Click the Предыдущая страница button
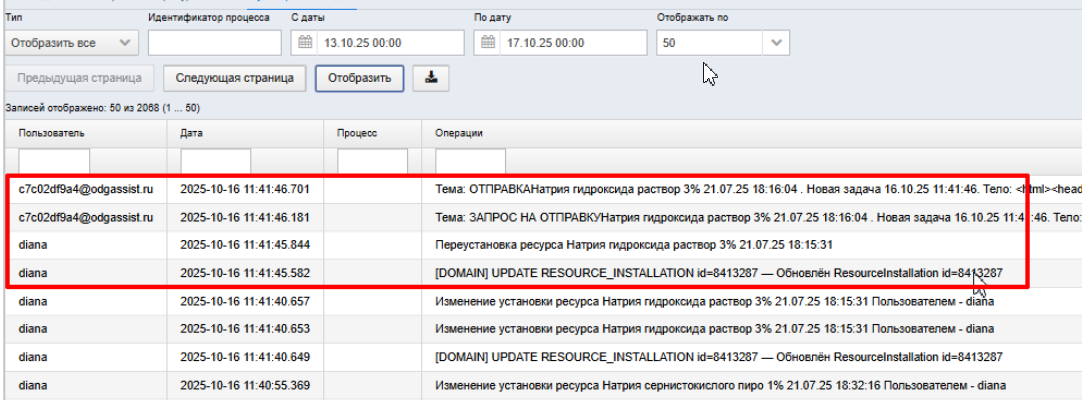Screen dimensions: 1082x400 (x=79, y=78)
